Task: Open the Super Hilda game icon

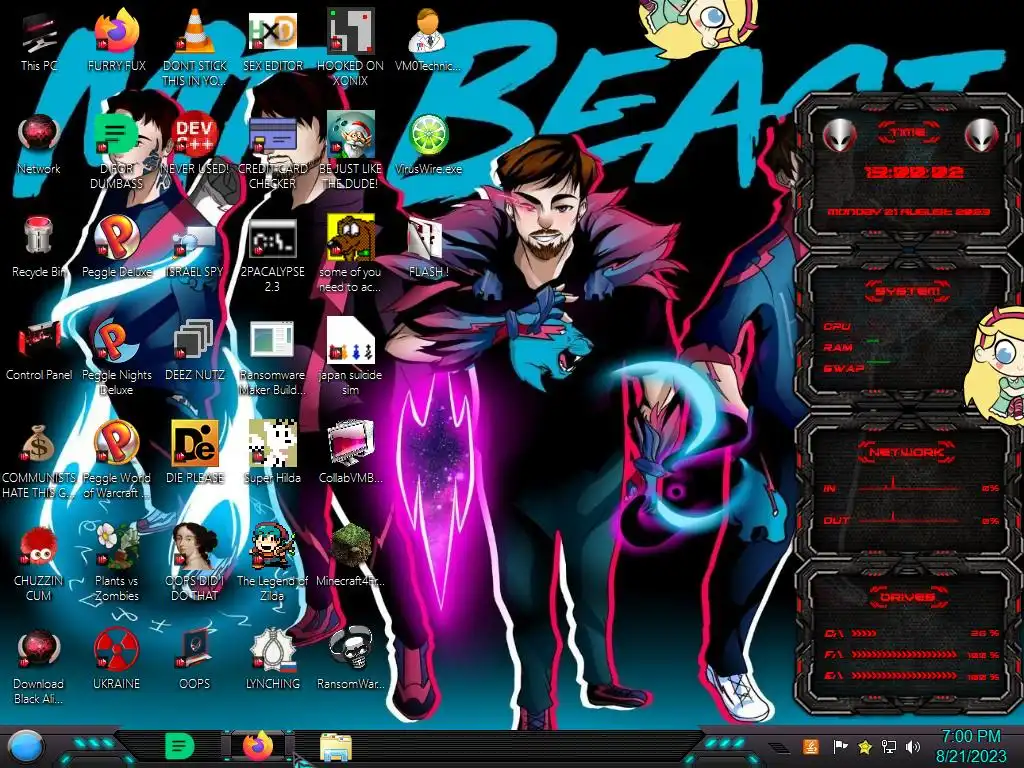Action: pos(273,454)
